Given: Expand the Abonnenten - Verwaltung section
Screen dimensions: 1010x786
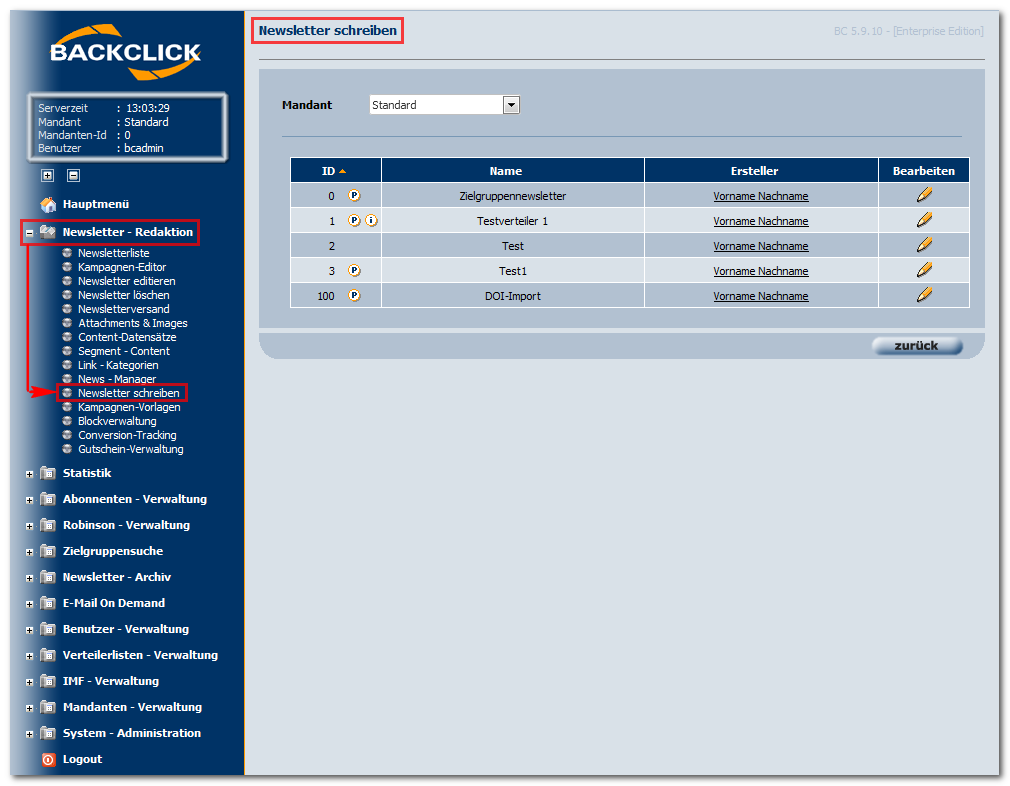Looking at the screenshot, I should tap(30, 500).
